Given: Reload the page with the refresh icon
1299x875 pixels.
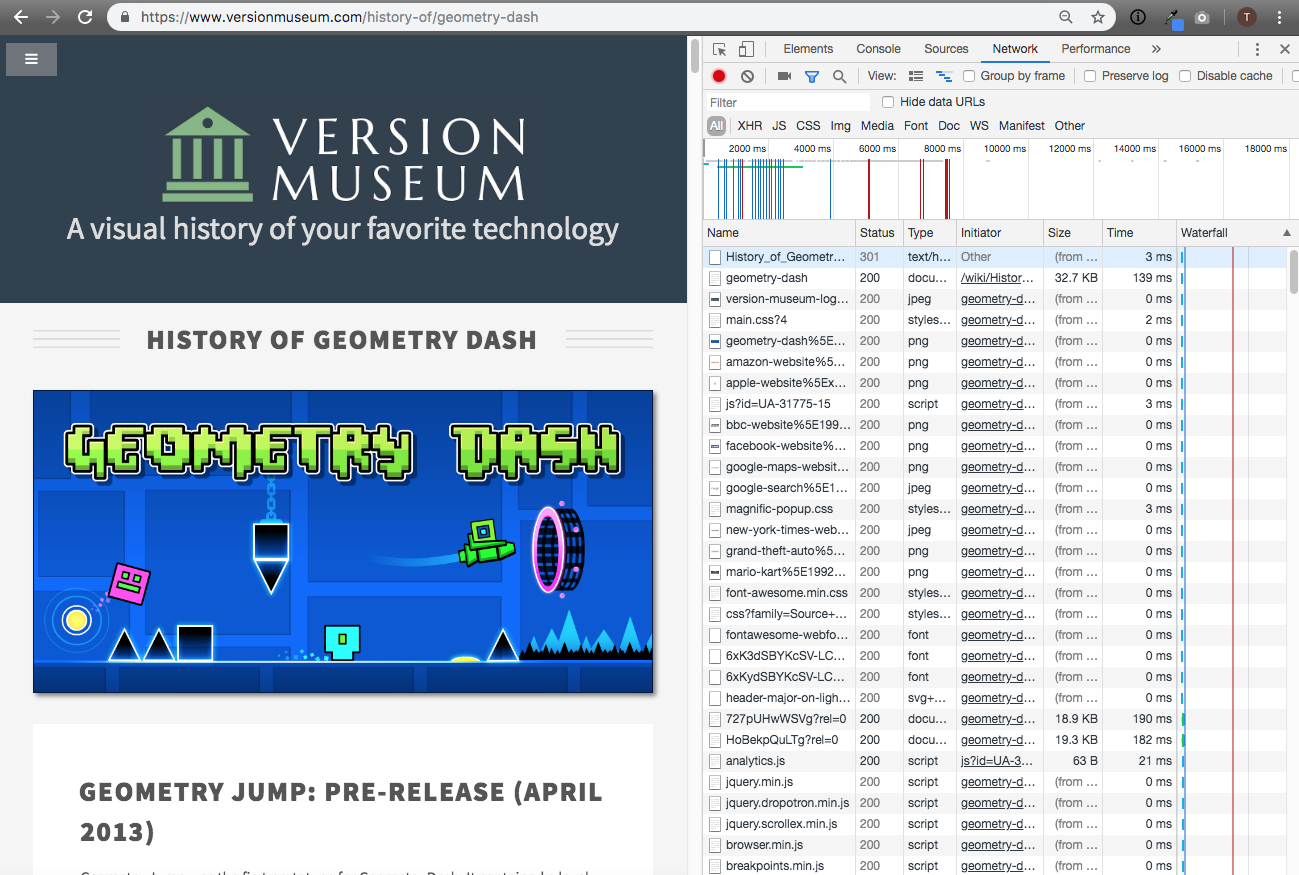Looking at the screenshot, I should pos(85,17).
